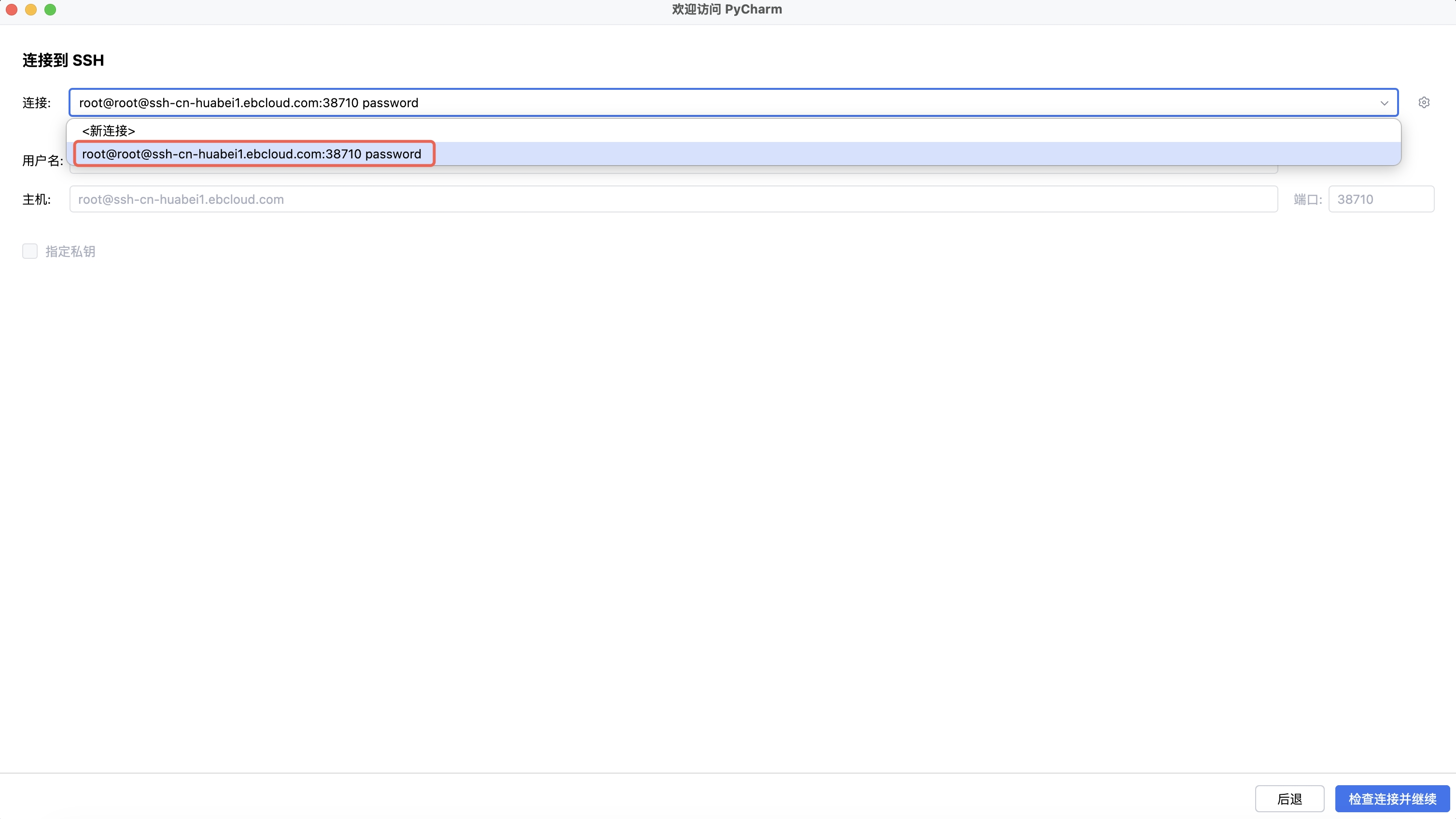This screenshot has width=1456, height=819.
Task: Click the red close window button
Action: (x=11, y=10)
